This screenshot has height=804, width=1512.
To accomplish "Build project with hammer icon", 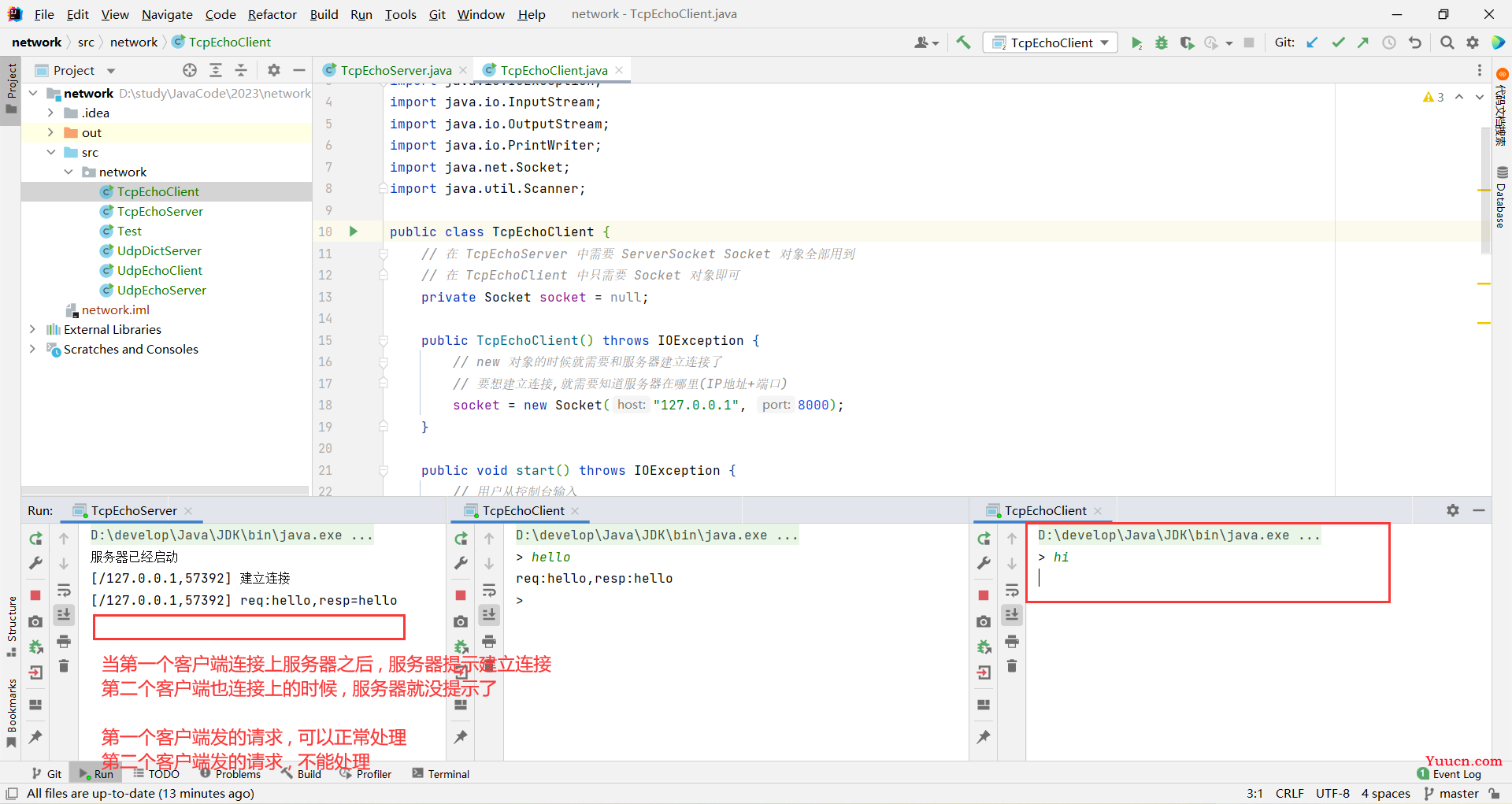I will pos(963,43).
